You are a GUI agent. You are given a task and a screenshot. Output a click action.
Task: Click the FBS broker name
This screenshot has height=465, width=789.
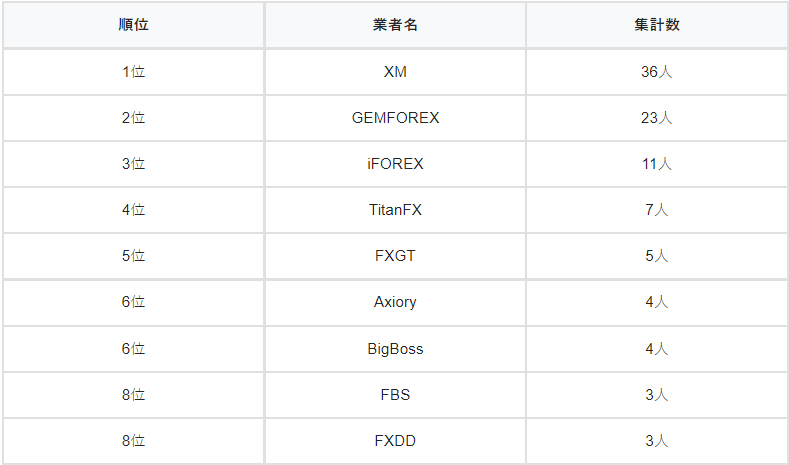coord(395,395)
